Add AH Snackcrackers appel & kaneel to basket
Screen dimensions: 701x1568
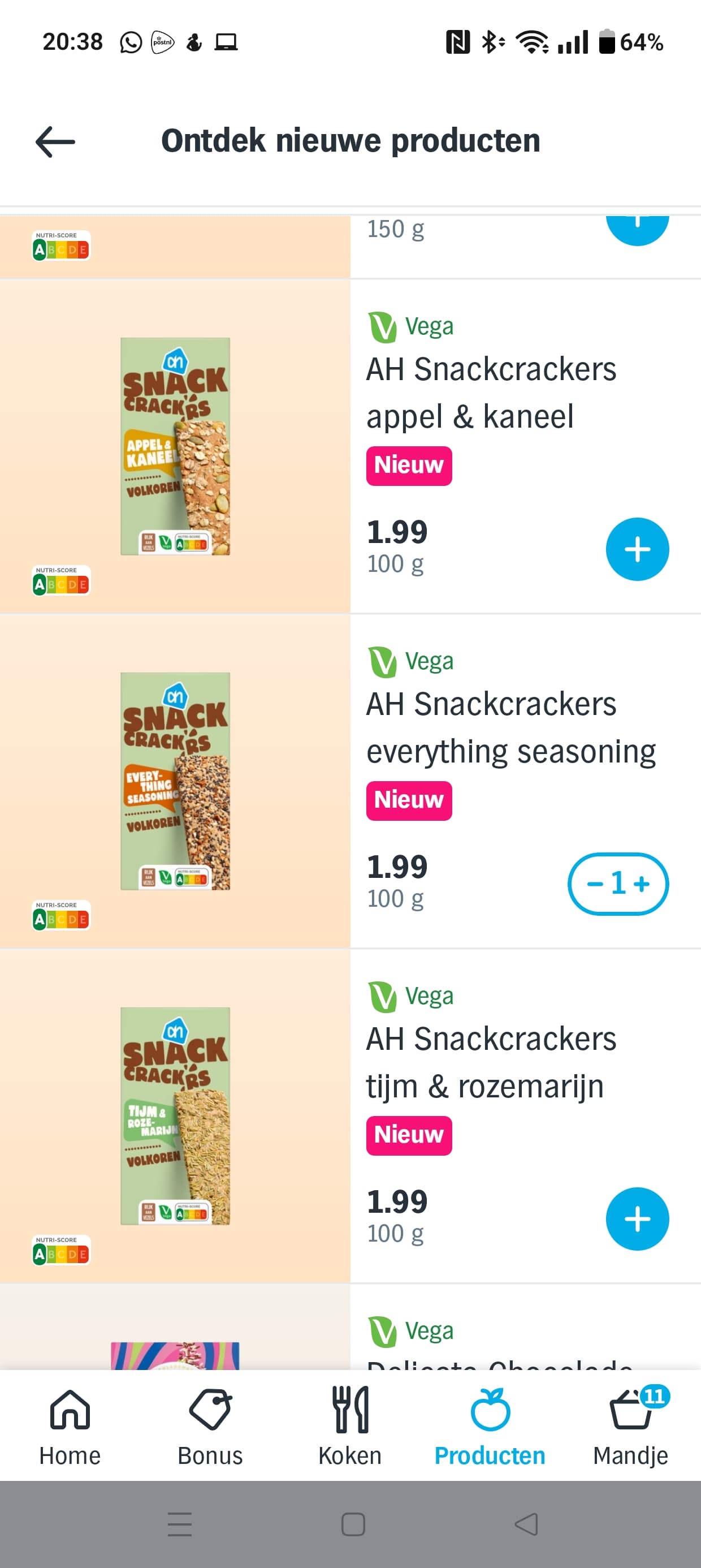(637, 549)
